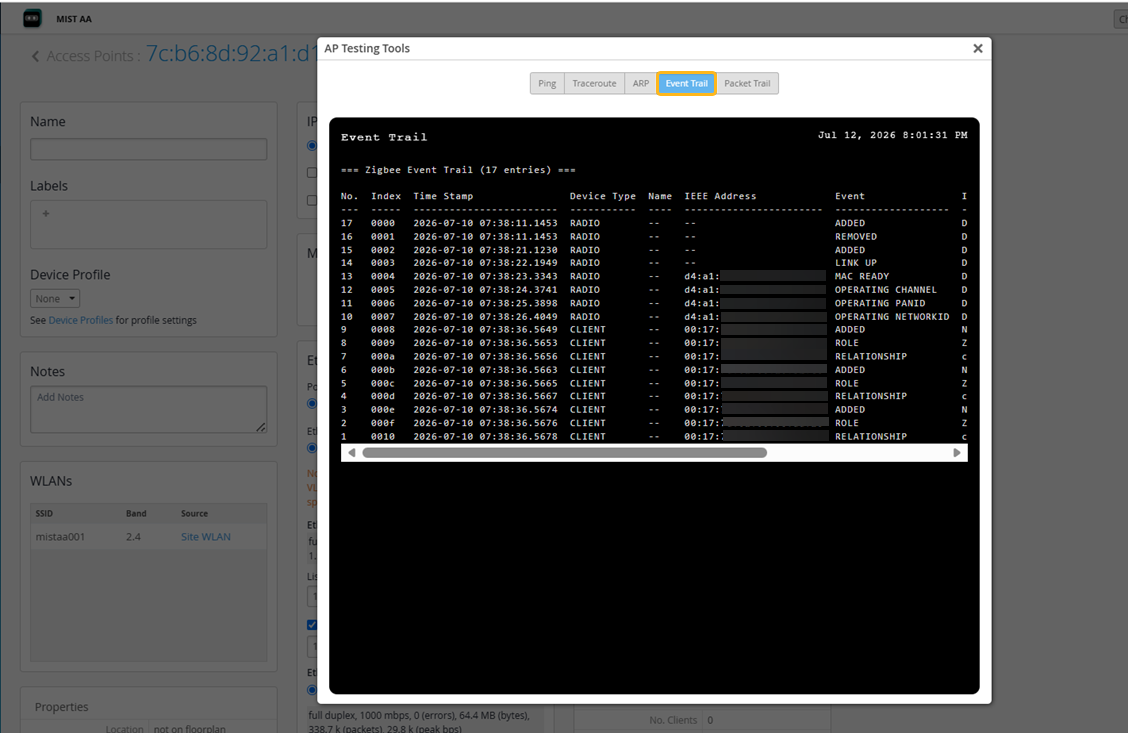Click the add label plus icon
1128x733 pixels.
(46, 214)
